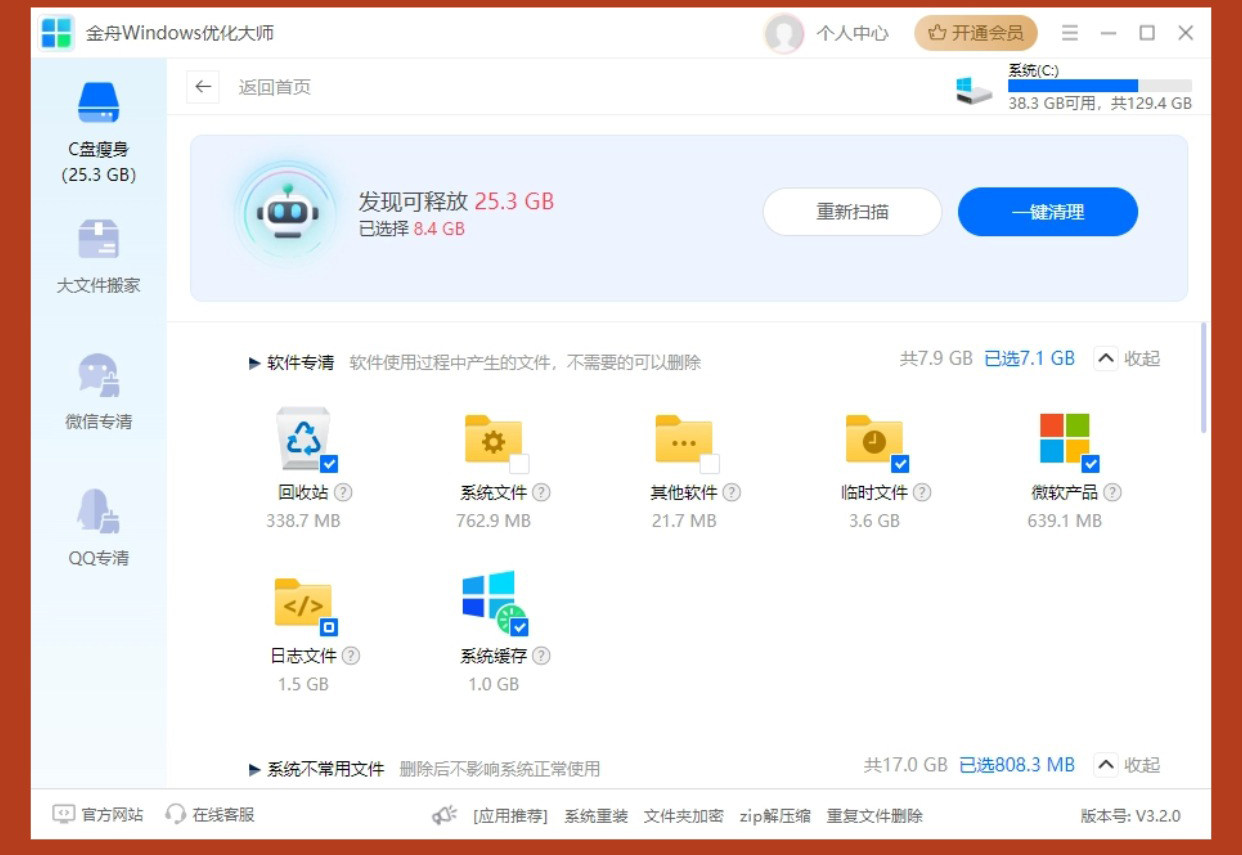Click the 系统文件 folder icon
The width and height of the screenshot is (1242, 855).
pyautogui.click(x=493, y=438)
